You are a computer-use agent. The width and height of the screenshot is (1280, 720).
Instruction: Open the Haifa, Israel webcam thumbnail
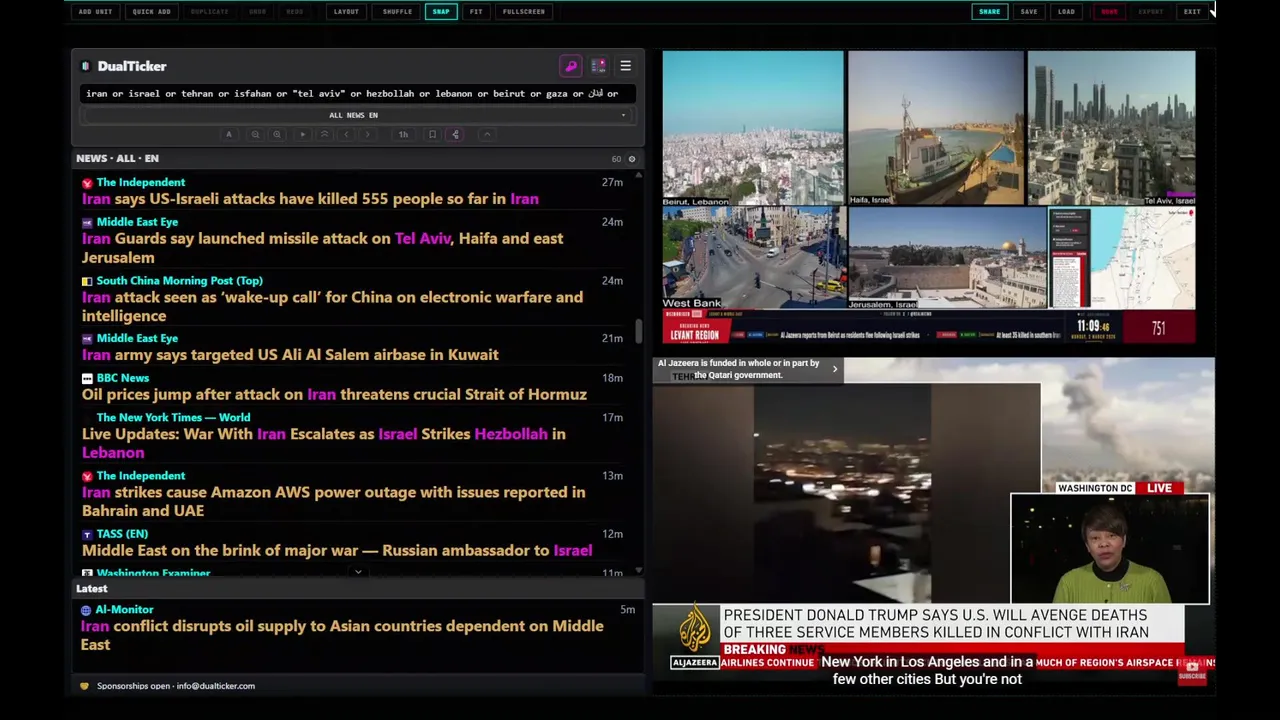pos(936,129)
